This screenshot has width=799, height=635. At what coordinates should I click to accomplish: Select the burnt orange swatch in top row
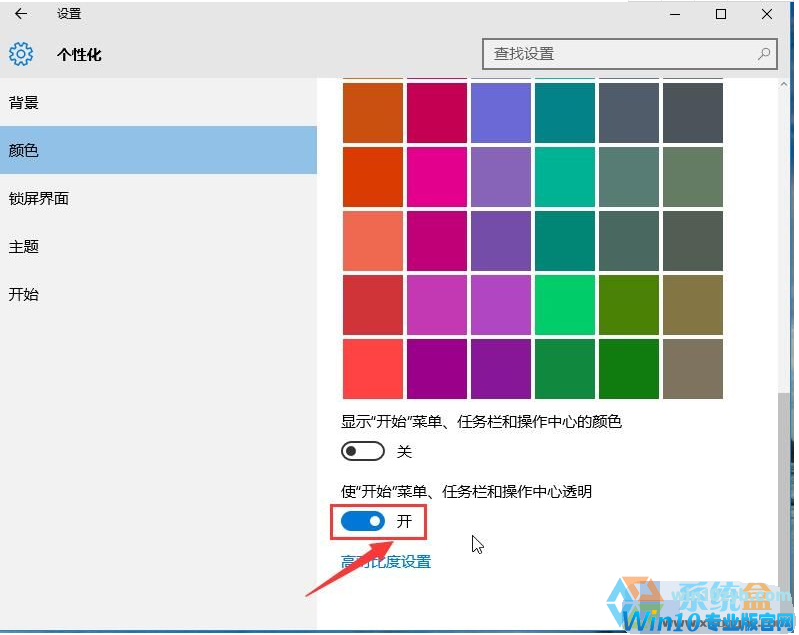coord(373,112)
